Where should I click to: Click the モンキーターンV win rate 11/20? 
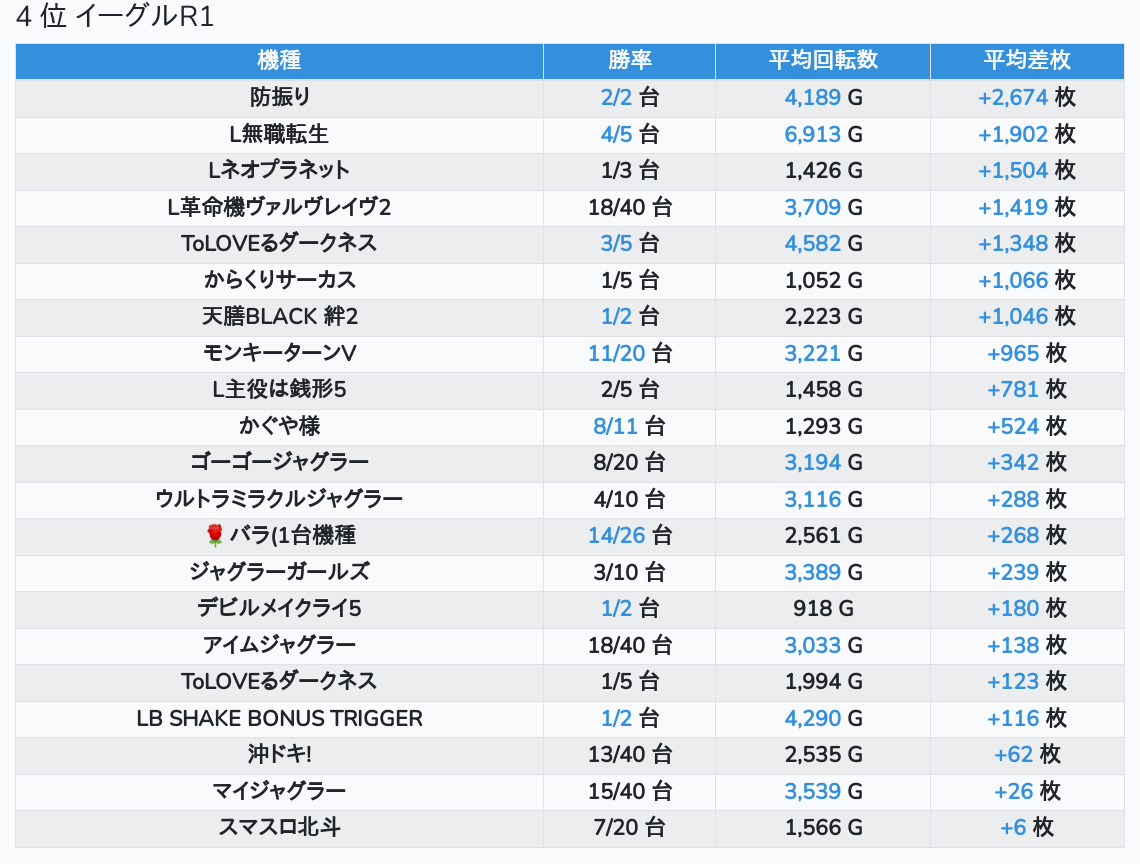[x=616, y=353]
